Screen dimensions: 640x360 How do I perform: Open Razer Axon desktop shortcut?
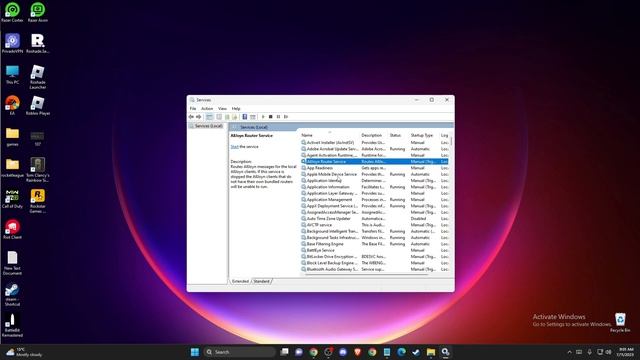pyautogui.click(x=38, y=12)
